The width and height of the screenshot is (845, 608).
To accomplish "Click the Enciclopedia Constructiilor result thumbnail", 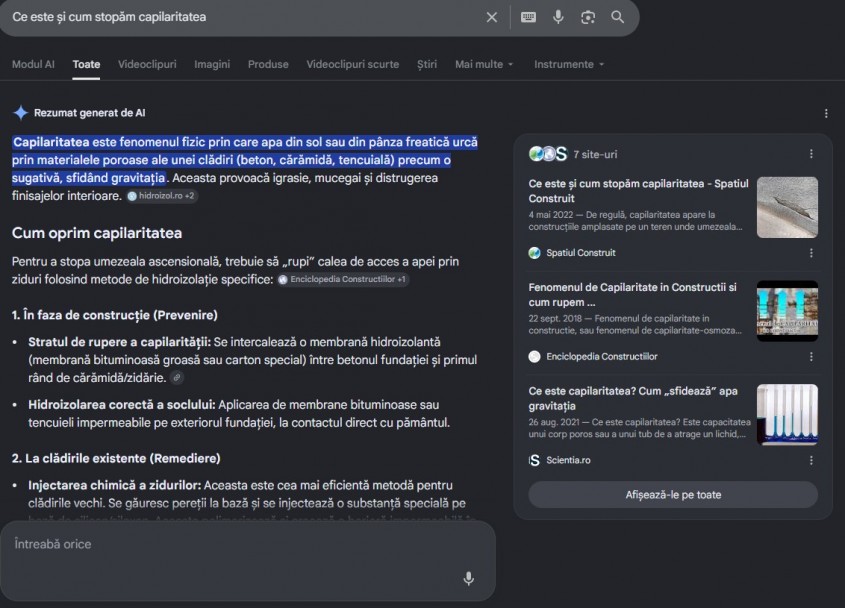I will coord(787,311).
